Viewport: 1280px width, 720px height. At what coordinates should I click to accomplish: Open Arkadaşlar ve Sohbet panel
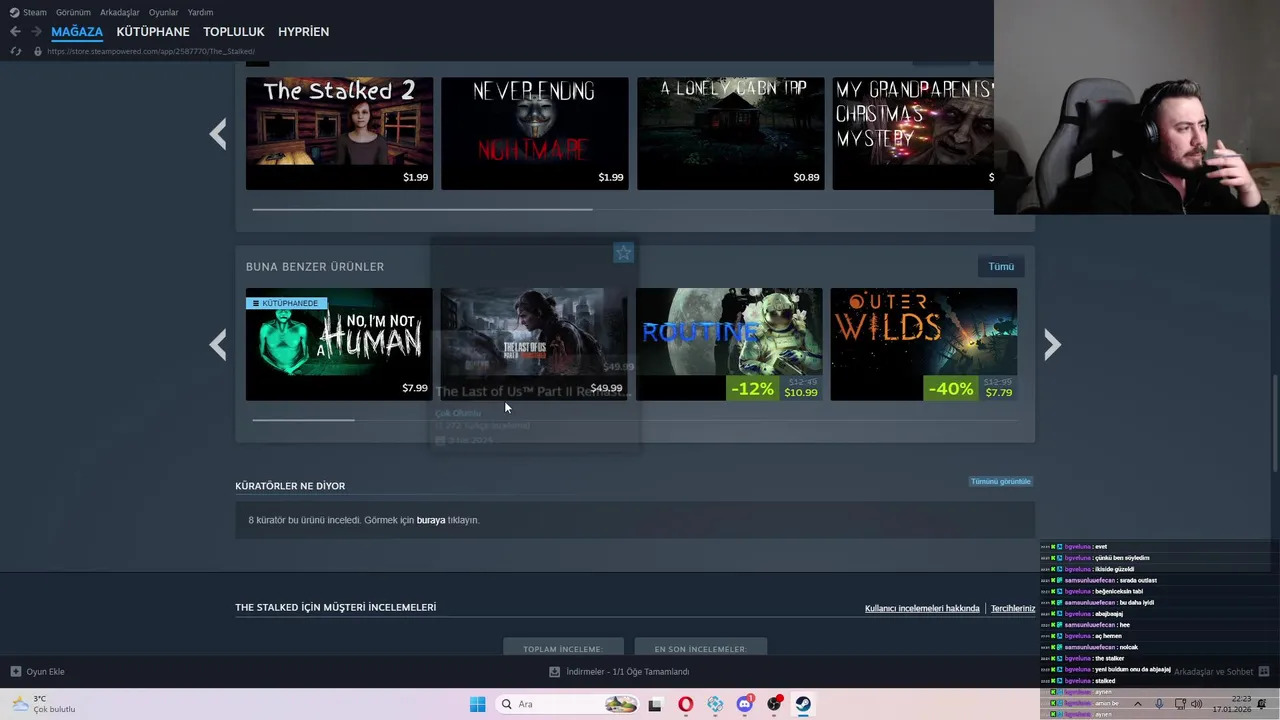click(x=1221, y=671)
